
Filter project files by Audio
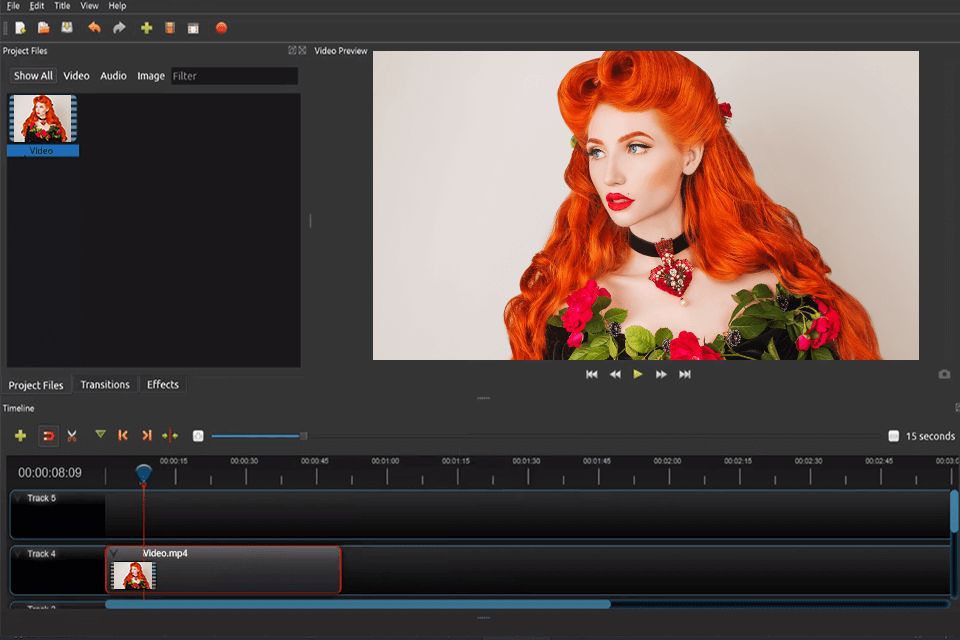coord(113,76)
